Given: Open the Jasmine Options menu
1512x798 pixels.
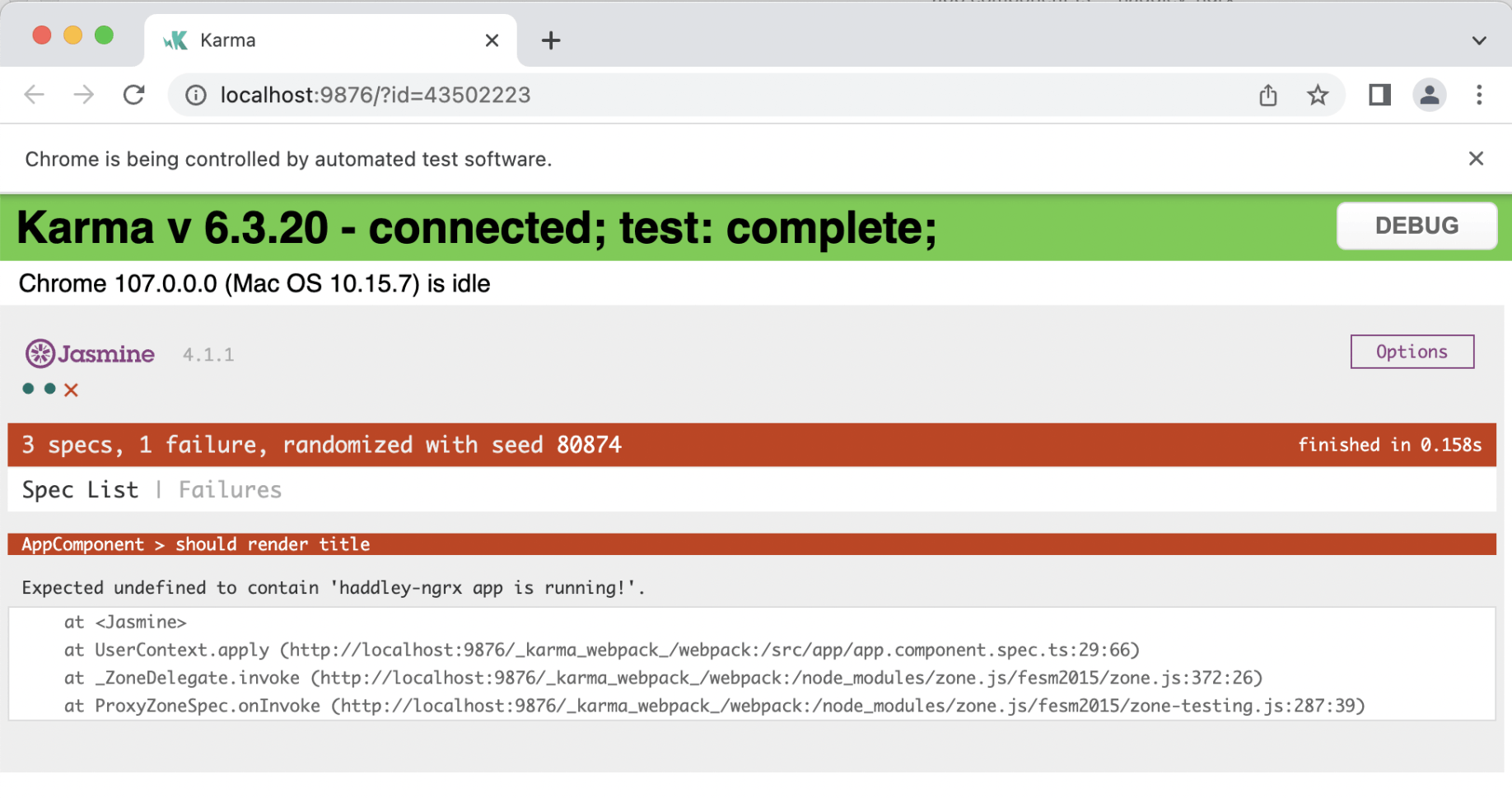Looking at the screenshot, I should [x=1412, y=352].
